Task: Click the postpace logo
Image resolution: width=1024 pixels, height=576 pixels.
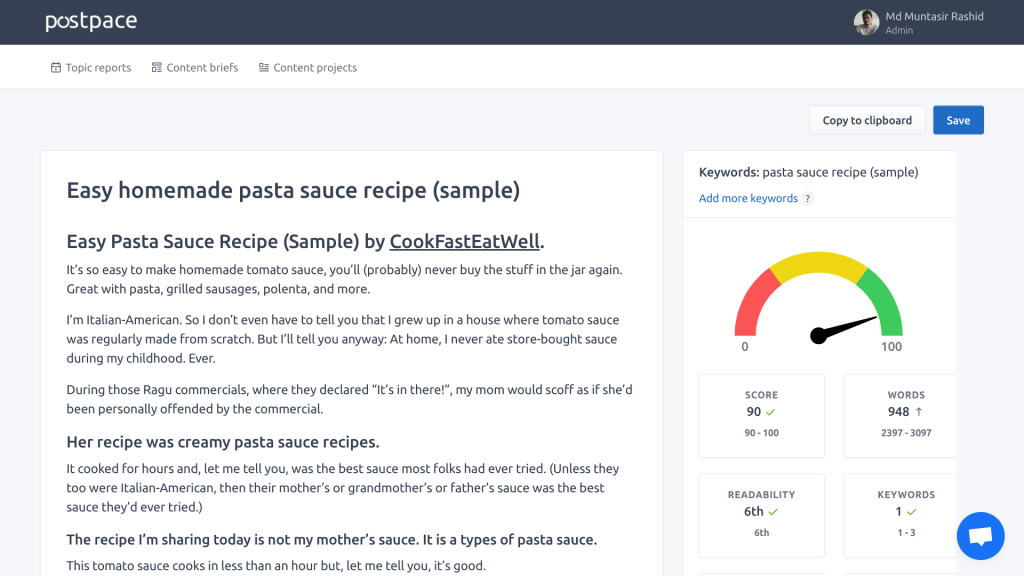Action: (x=91, y=21)
